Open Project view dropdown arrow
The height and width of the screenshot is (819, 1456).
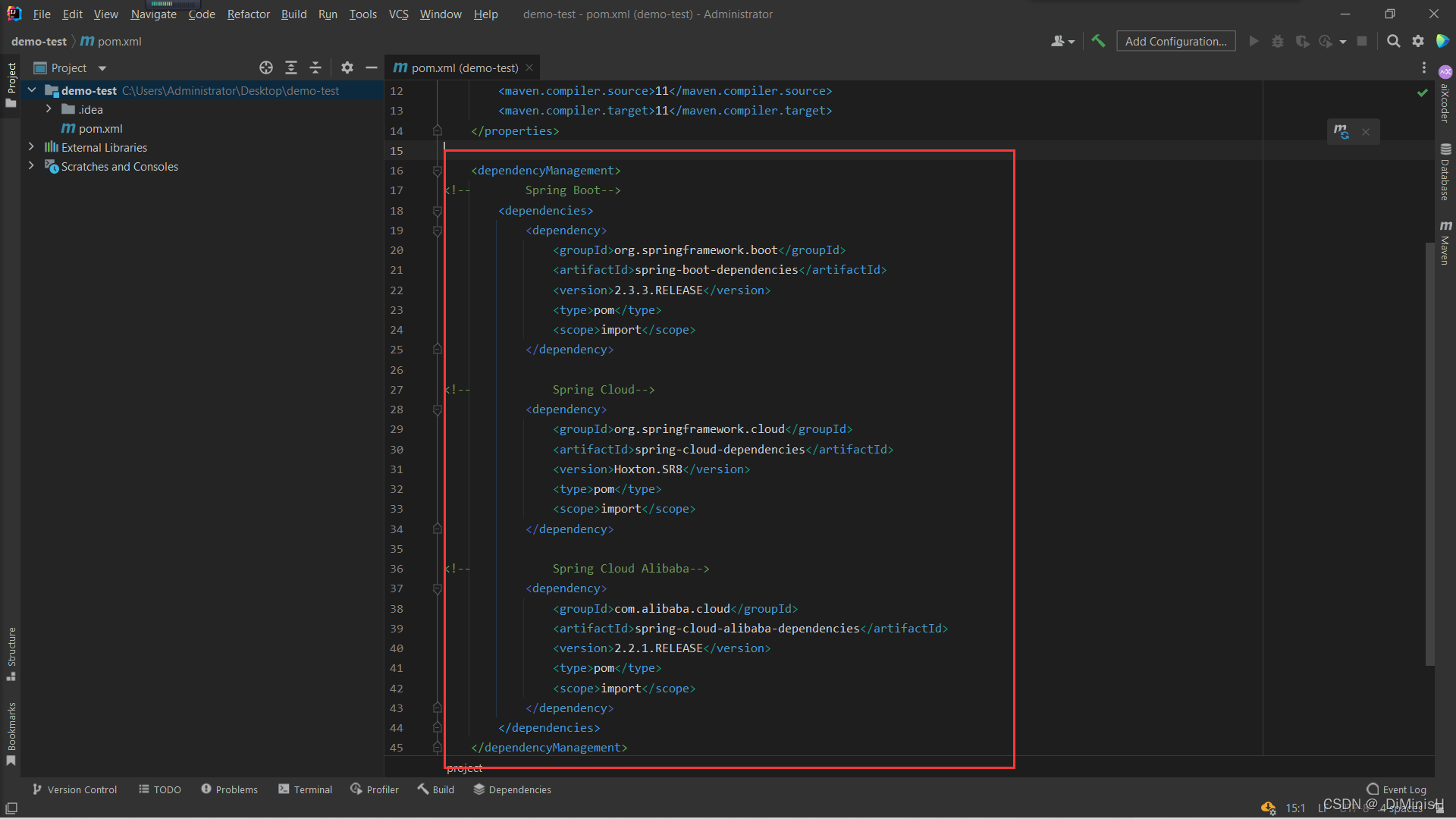point(102,68)
